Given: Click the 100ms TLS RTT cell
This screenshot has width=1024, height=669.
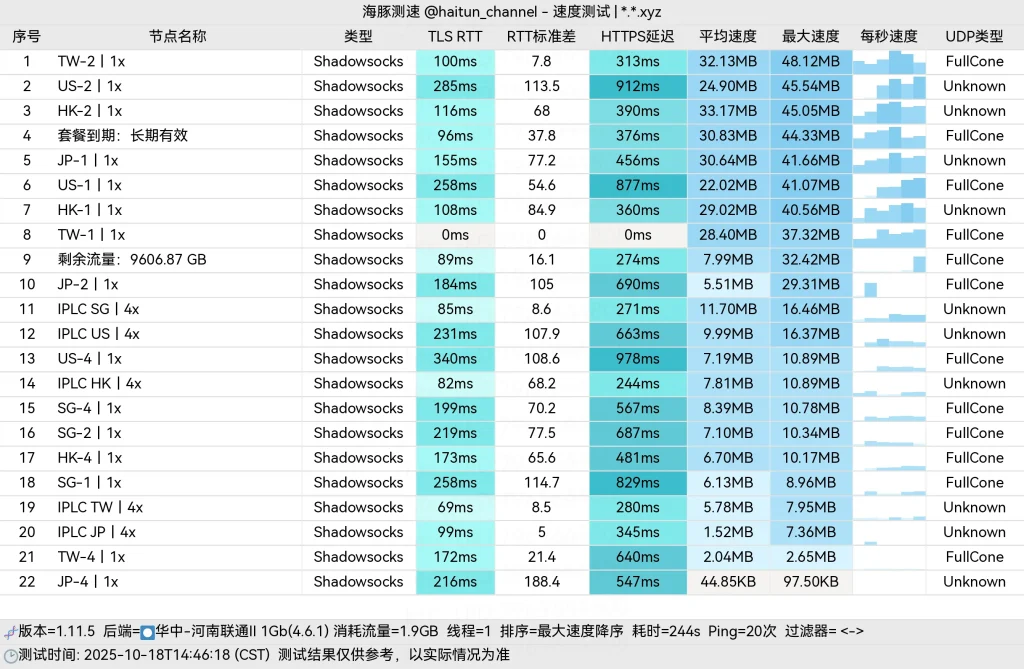Looking at the screenshot, I should [x=455, y=61].
